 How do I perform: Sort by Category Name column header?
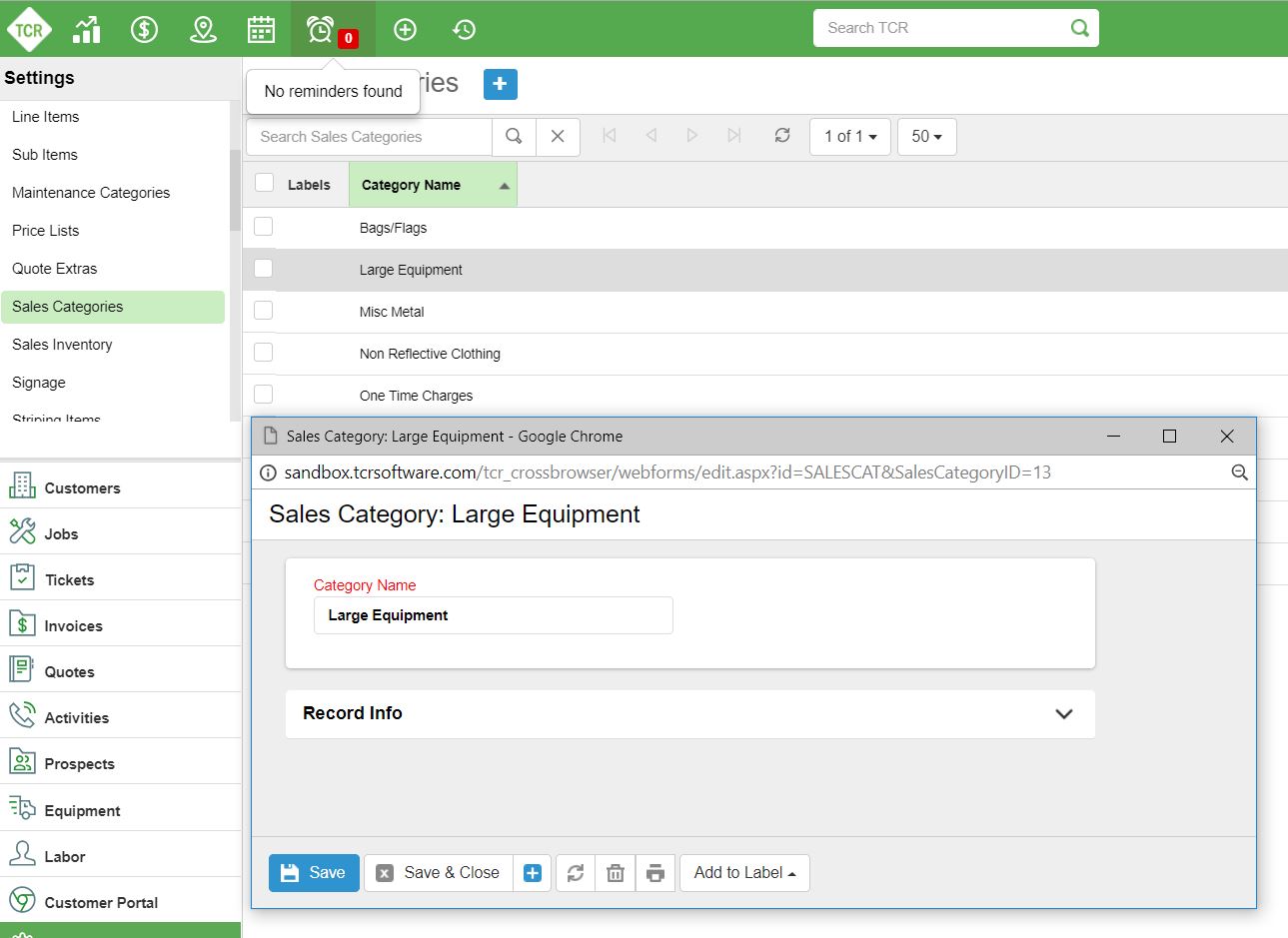(x=433, y=185)
